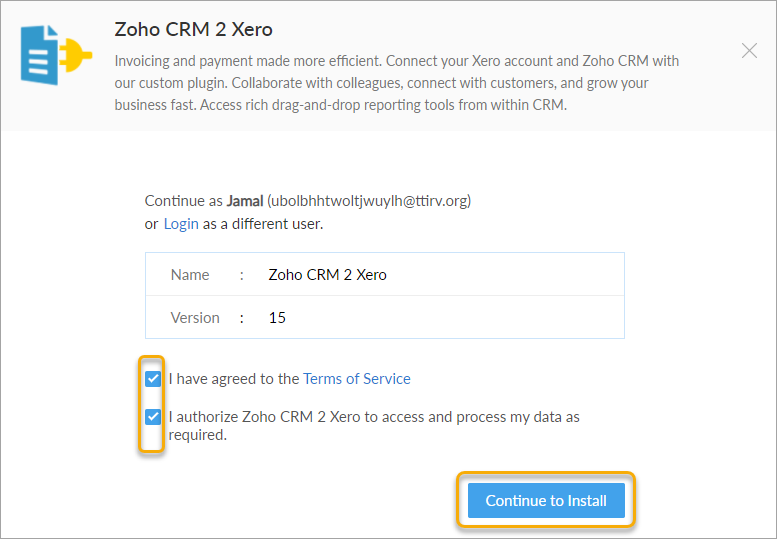The image size is (777, 539).
Task: Click the plugin description paragraph
Action: pos(396,83)
